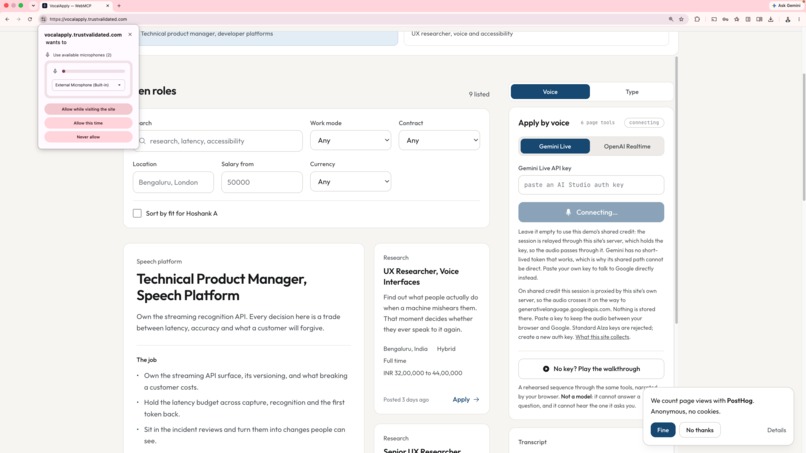Viewport: 806px width, 453px height.
Task: Click the Ask Gemini button
Action: pyautogui.click(x=786, y=6)
